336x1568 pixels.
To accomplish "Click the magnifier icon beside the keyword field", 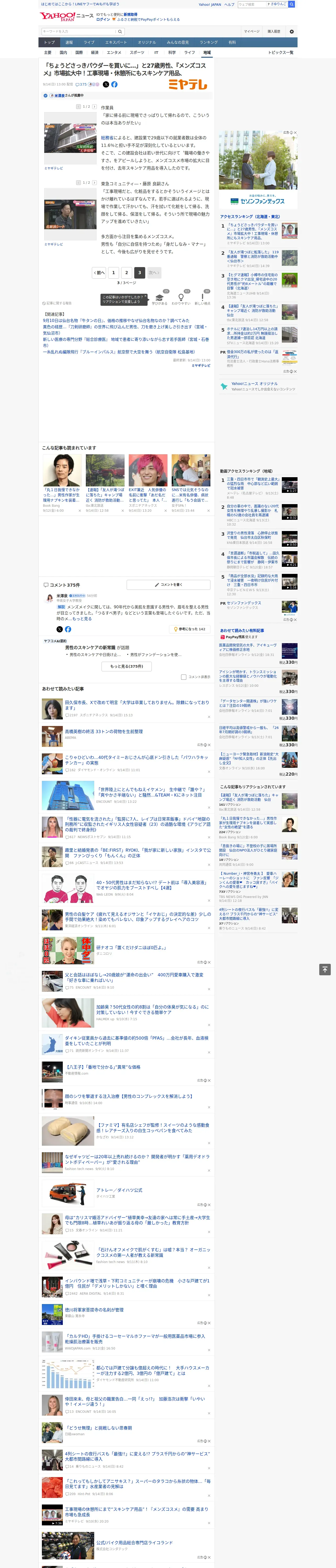I will (120, 32).
